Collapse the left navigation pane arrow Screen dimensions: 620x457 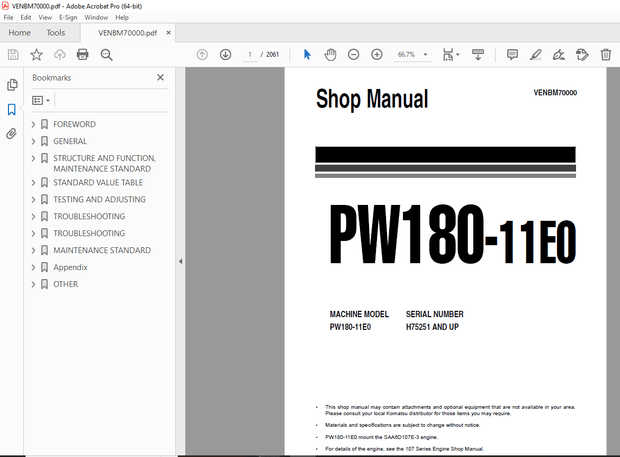[180, 261]
